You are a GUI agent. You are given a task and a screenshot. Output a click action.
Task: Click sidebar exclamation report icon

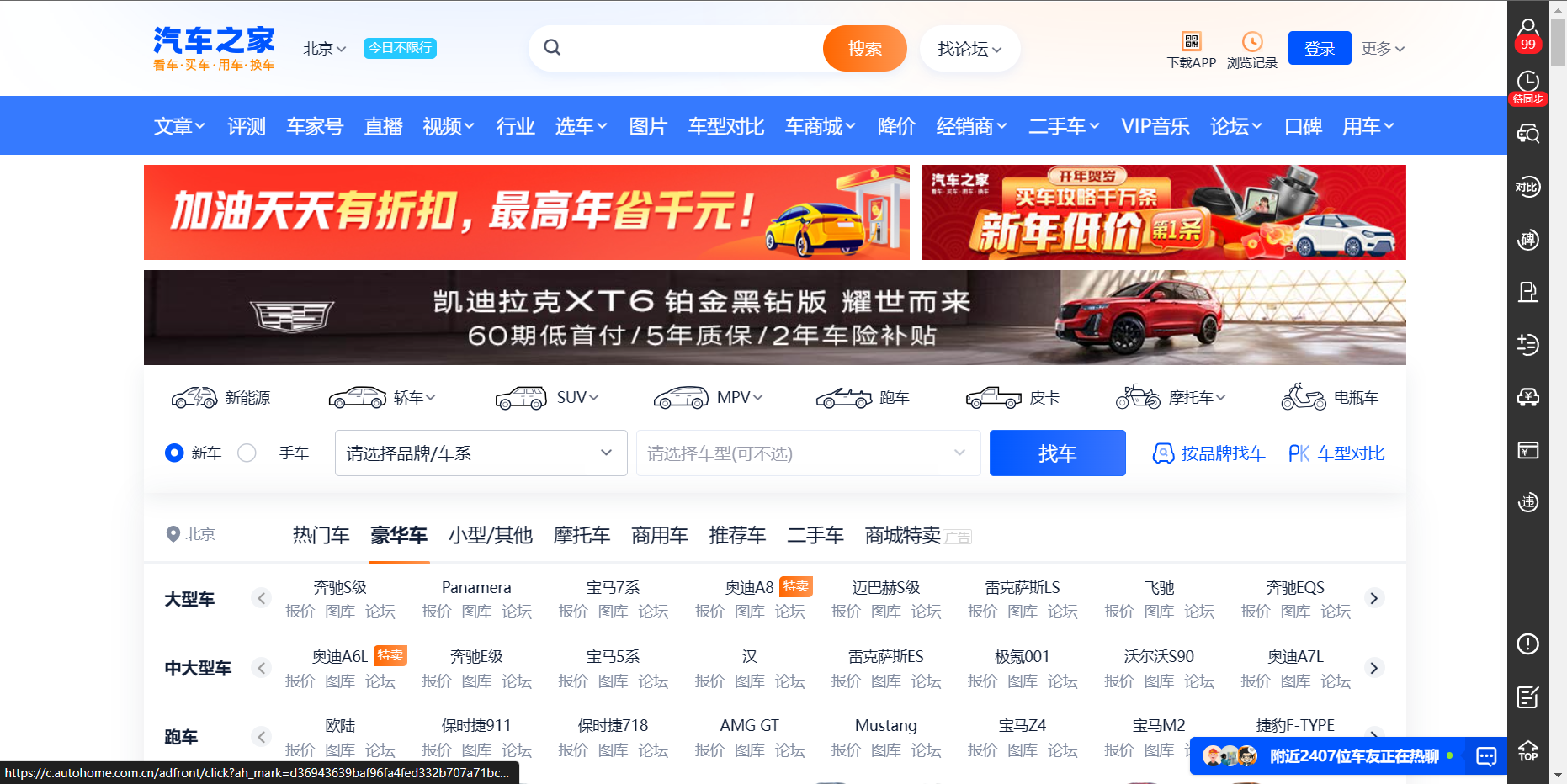pos(1528,644)
